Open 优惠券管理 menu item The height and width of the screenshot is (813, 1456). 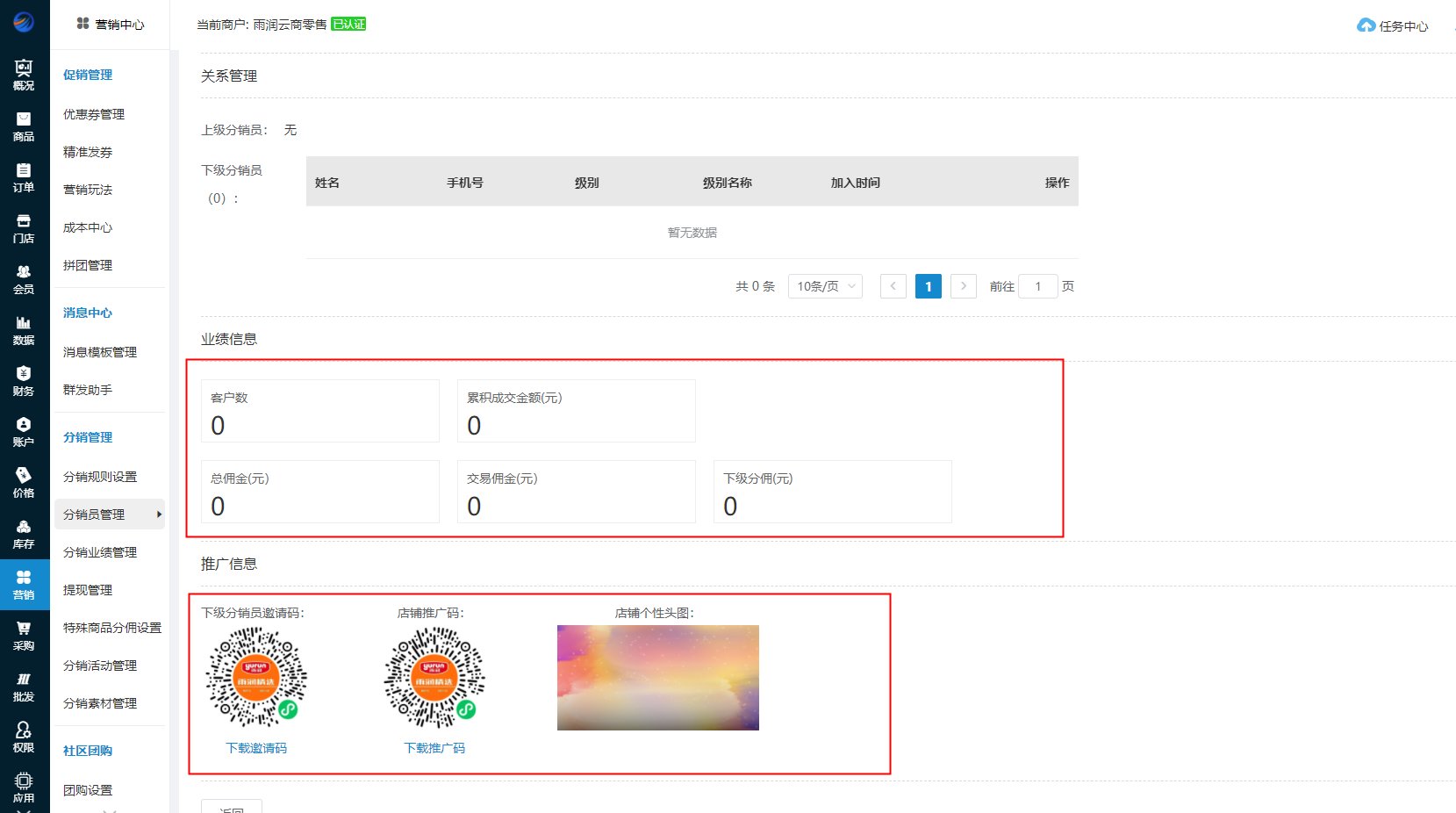(x=94, y=114)
